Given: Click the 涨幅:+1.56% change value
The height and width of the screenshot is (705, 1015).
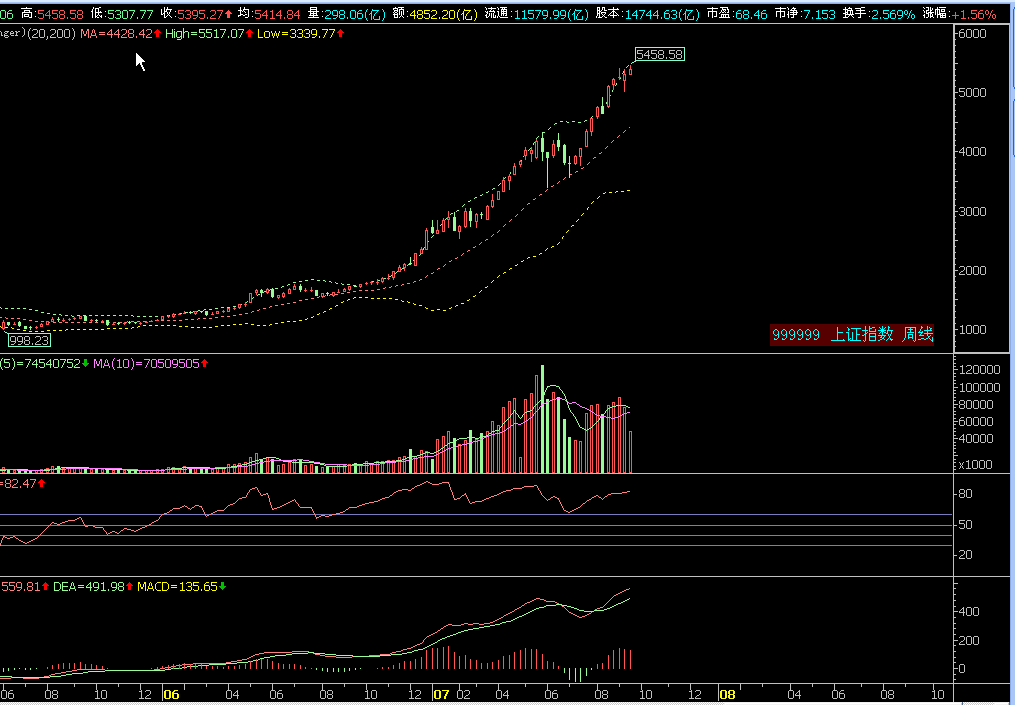Looking at the screenshot, I should click(x=959, y=14).
